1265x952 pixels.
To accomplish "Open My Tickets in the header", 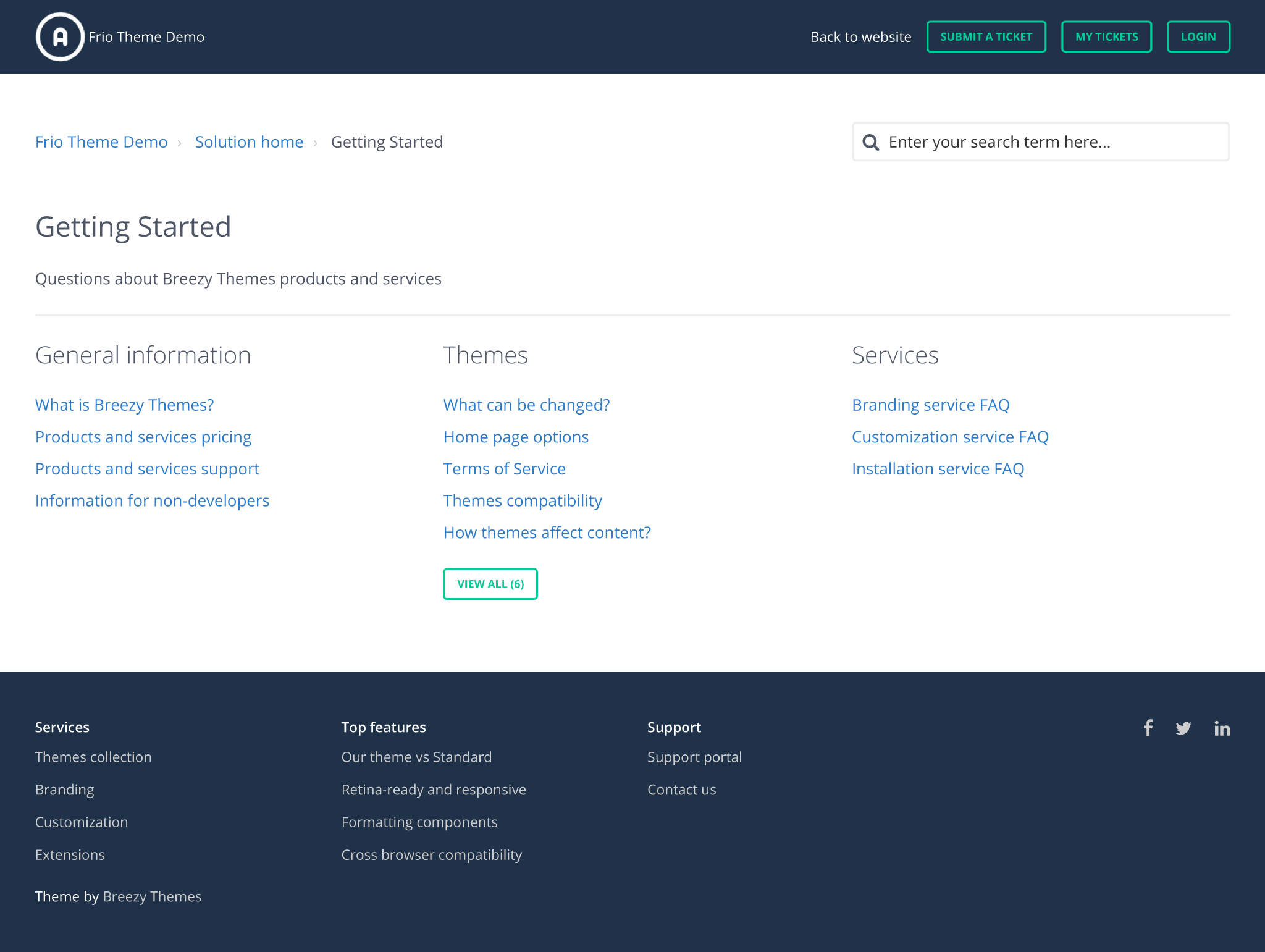I will pos(1106,37).
